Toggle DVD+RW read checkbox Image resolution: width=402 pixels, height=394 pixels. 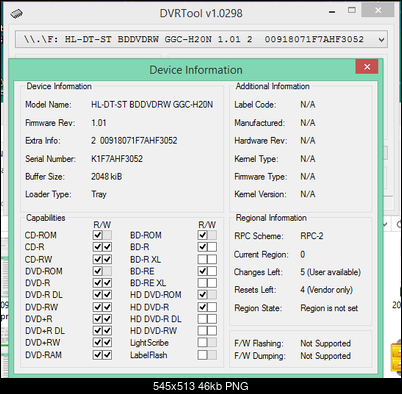(x=98, y=342)
